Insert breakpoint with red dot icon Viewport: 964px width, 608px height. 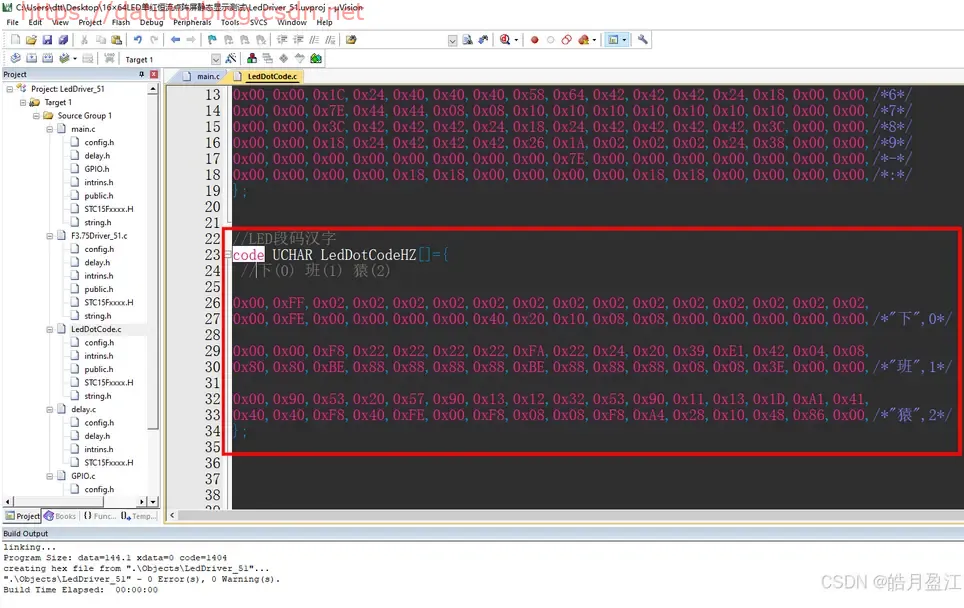tap(534, 39)
